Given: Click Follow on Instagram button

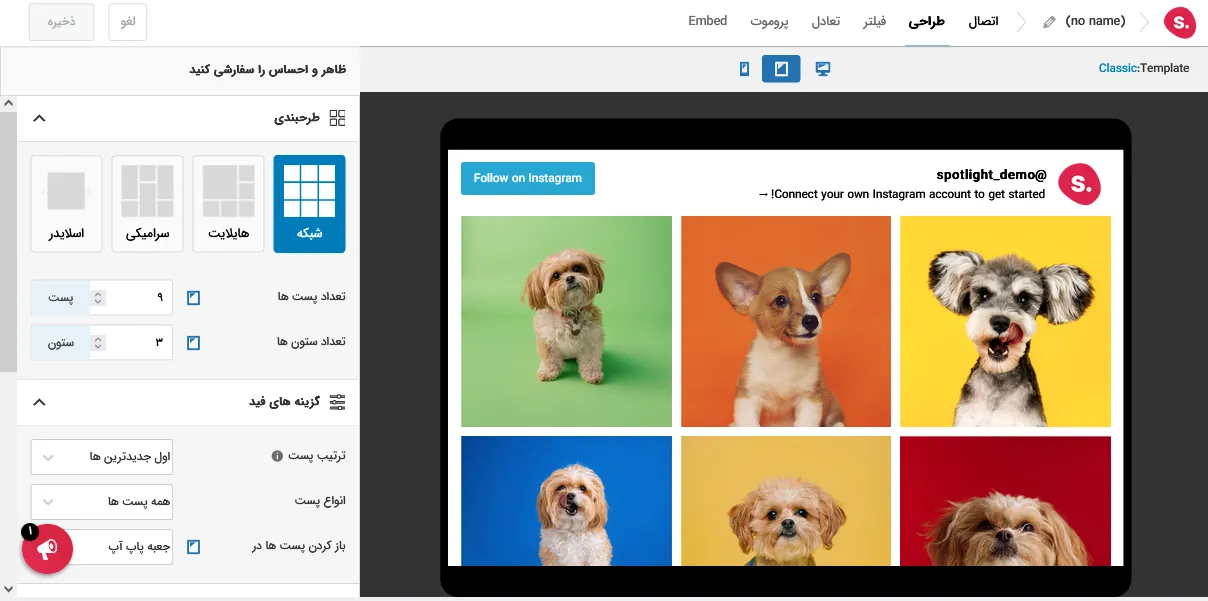Looking at the screenshot, I should click(528, 178).
